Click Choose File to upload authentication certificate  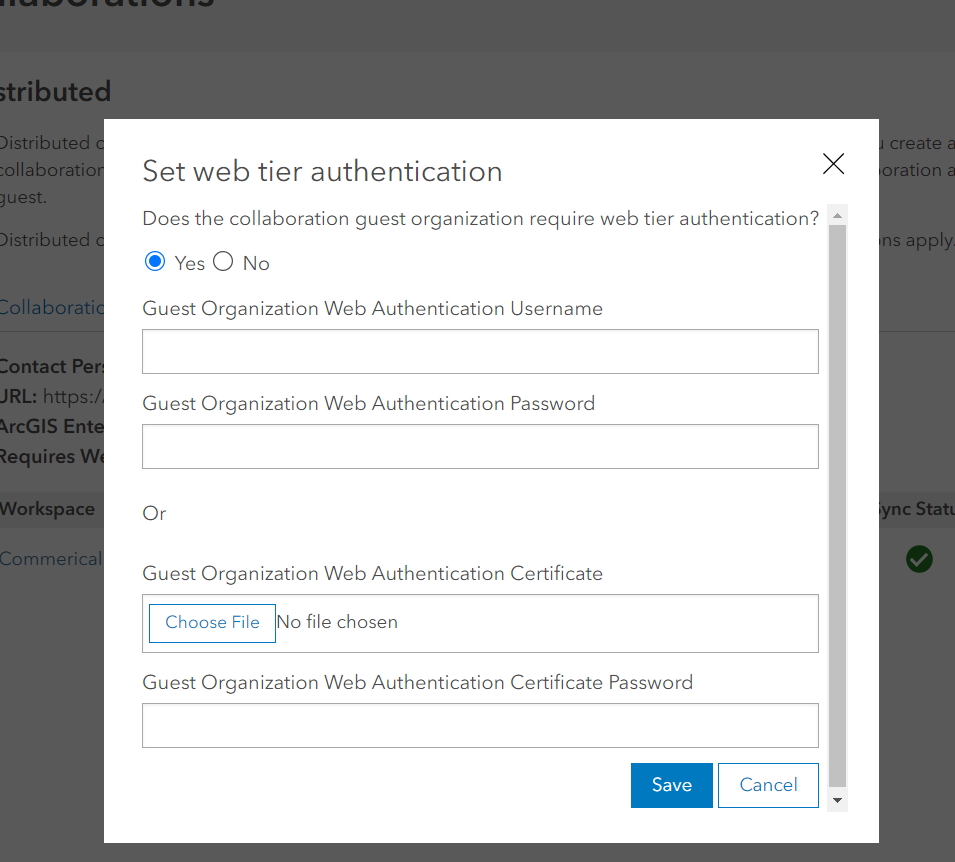tap(211, 622)
